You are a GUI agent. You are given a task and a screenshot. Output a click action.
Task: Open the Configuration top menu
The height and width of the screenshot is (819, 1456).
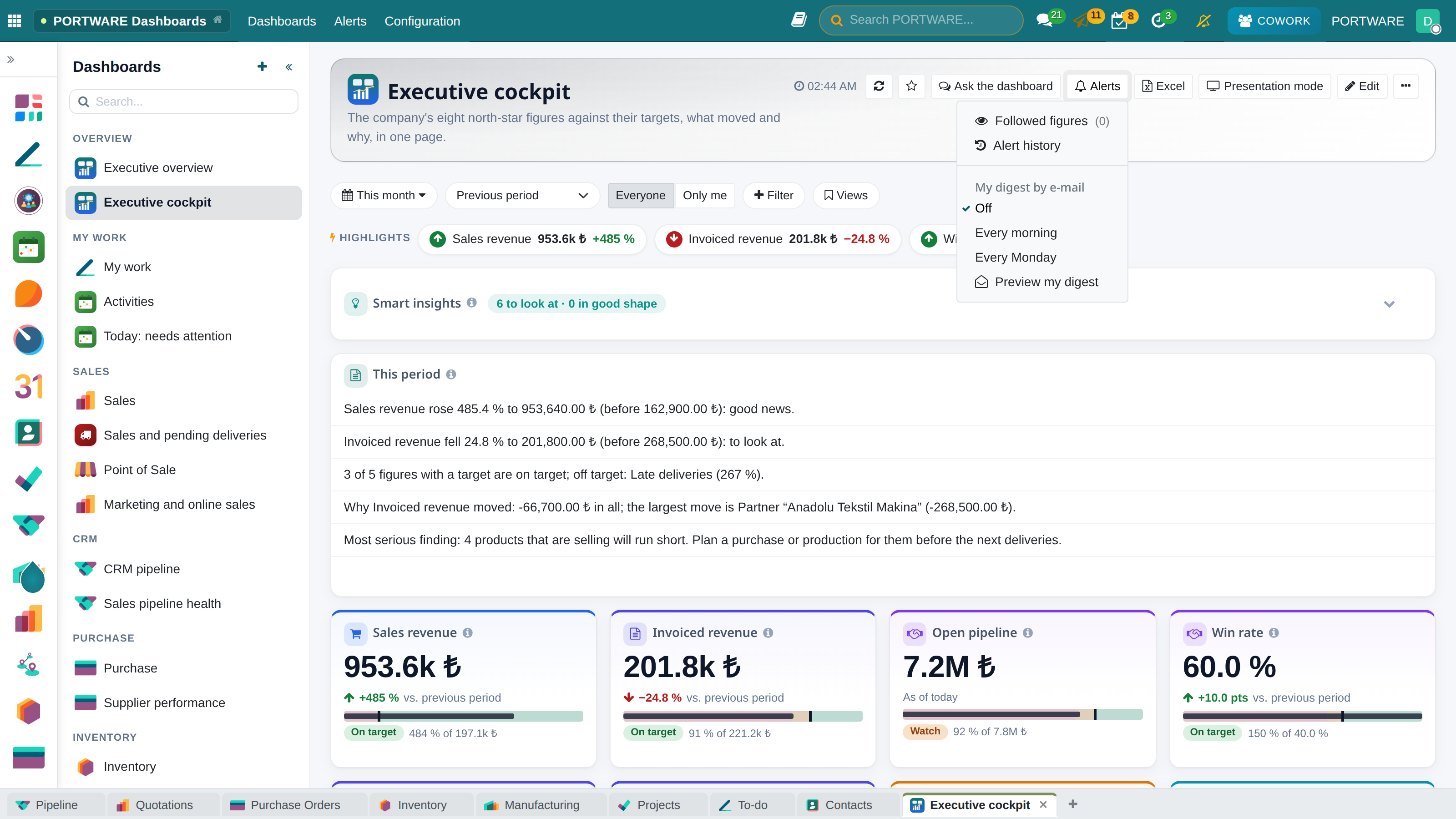[x=422, y=21]
